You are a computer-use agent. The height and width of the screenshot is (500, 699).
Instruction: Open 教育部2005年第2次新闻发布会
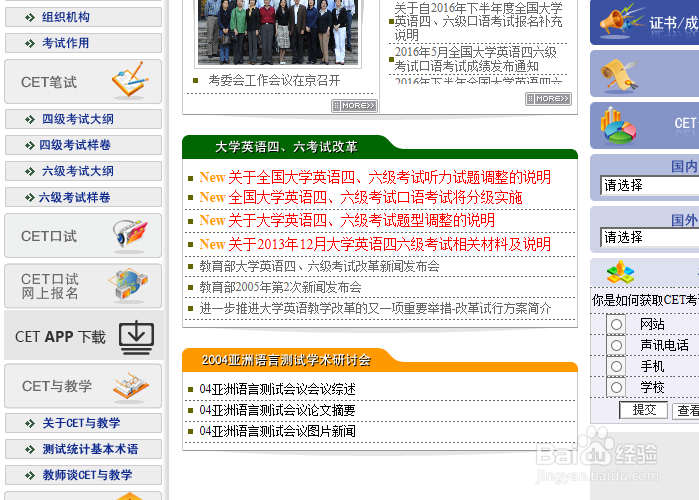[280, 287]
